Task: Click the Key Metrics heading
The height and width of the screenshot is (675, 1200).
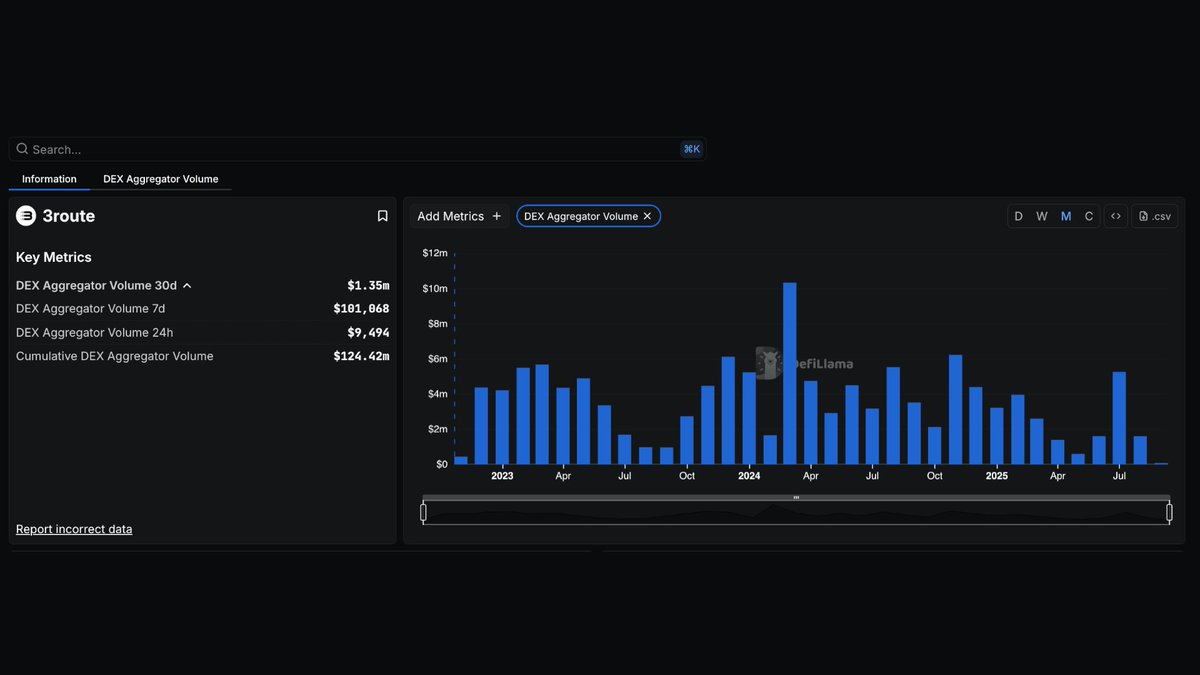Action: (x=54, y=257)
